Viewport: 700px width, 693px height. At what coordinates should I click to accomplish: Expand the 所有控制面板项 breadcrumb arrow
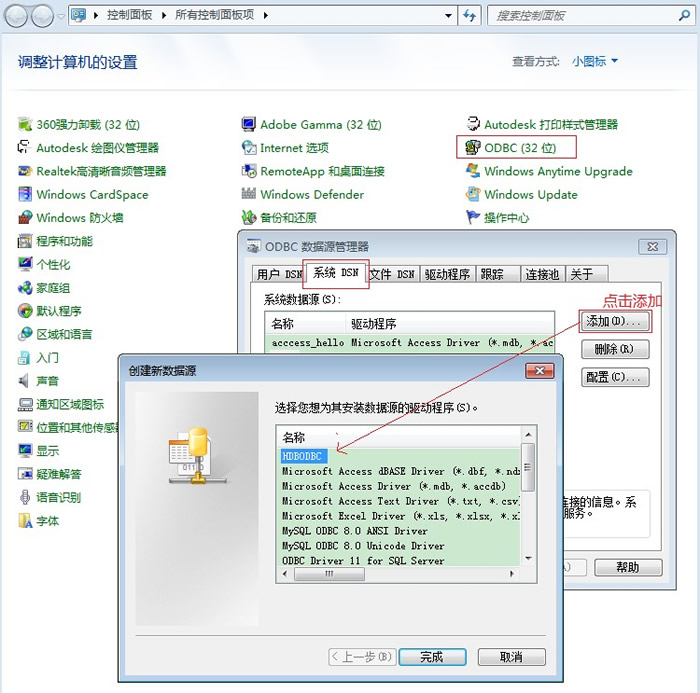[266, 15]
